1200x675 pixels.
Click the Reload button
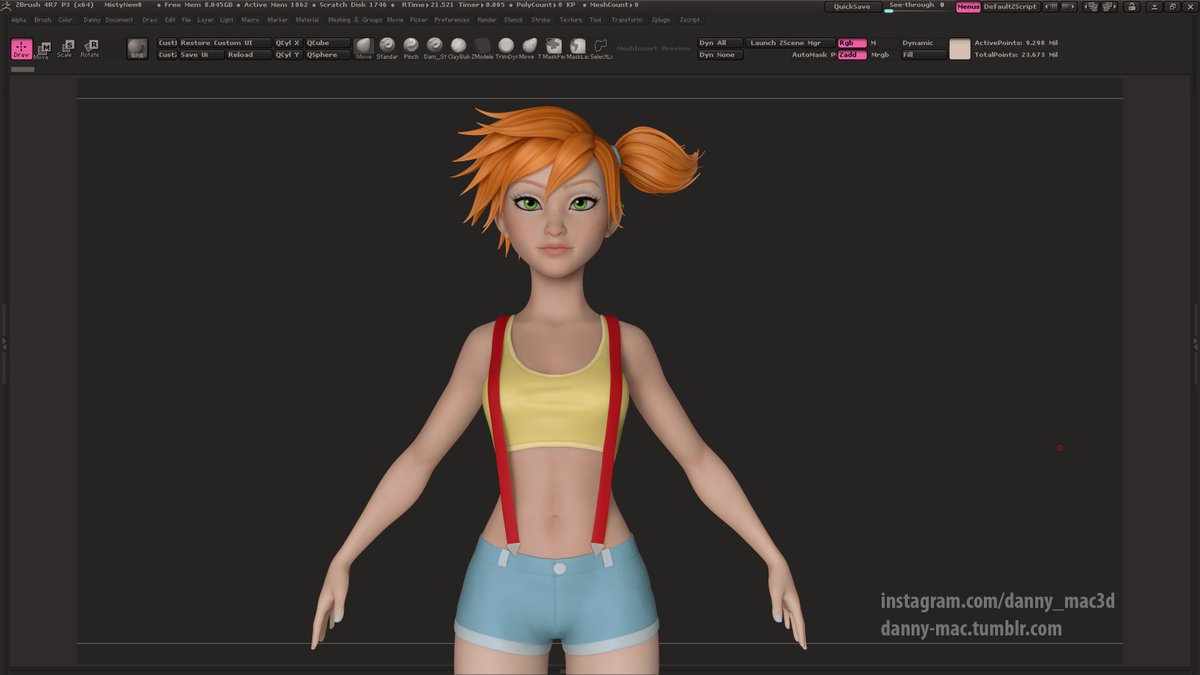(248, 55)
